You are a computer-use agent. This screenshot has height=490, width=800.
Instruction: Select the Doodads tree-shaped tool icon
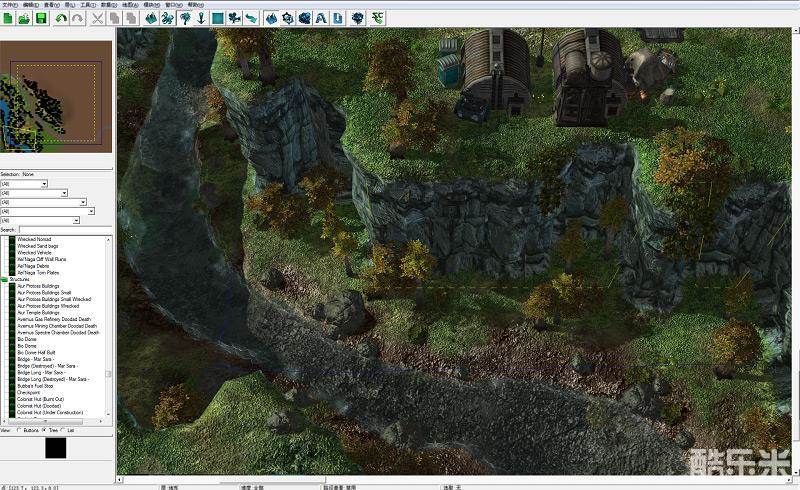coord(186,18)
